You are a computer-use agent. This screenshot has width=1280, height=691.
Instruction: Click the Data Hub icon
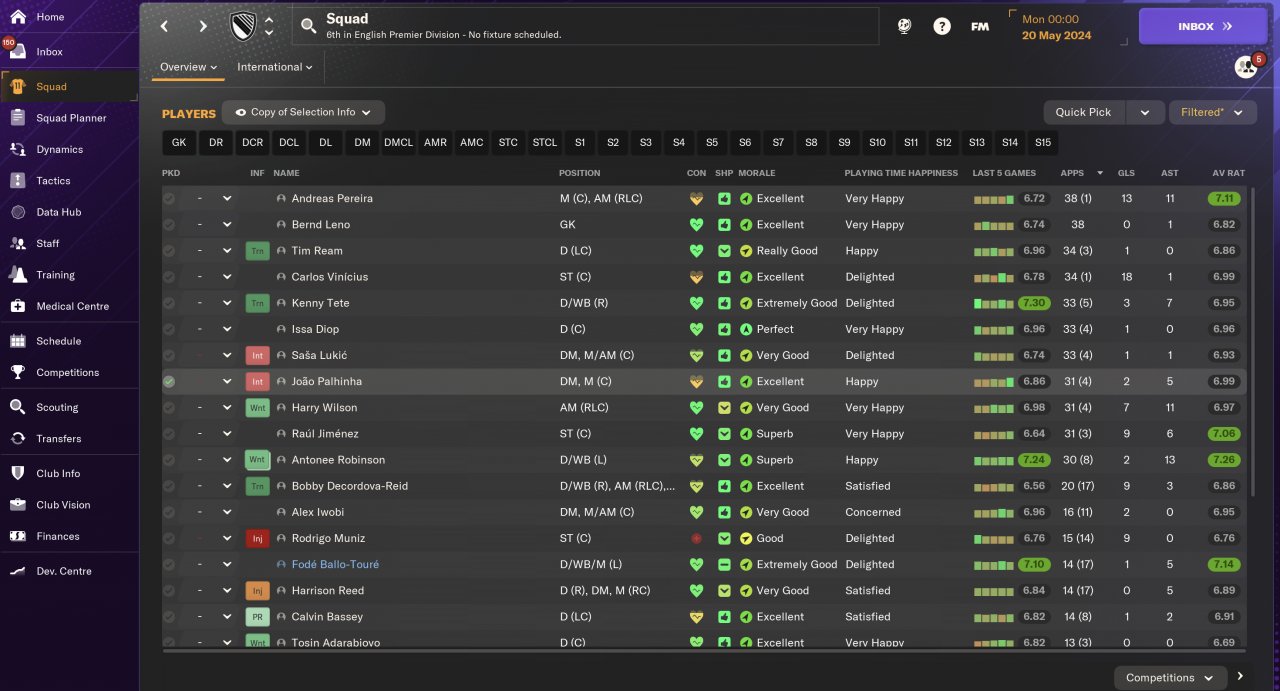tap(18, 212)
